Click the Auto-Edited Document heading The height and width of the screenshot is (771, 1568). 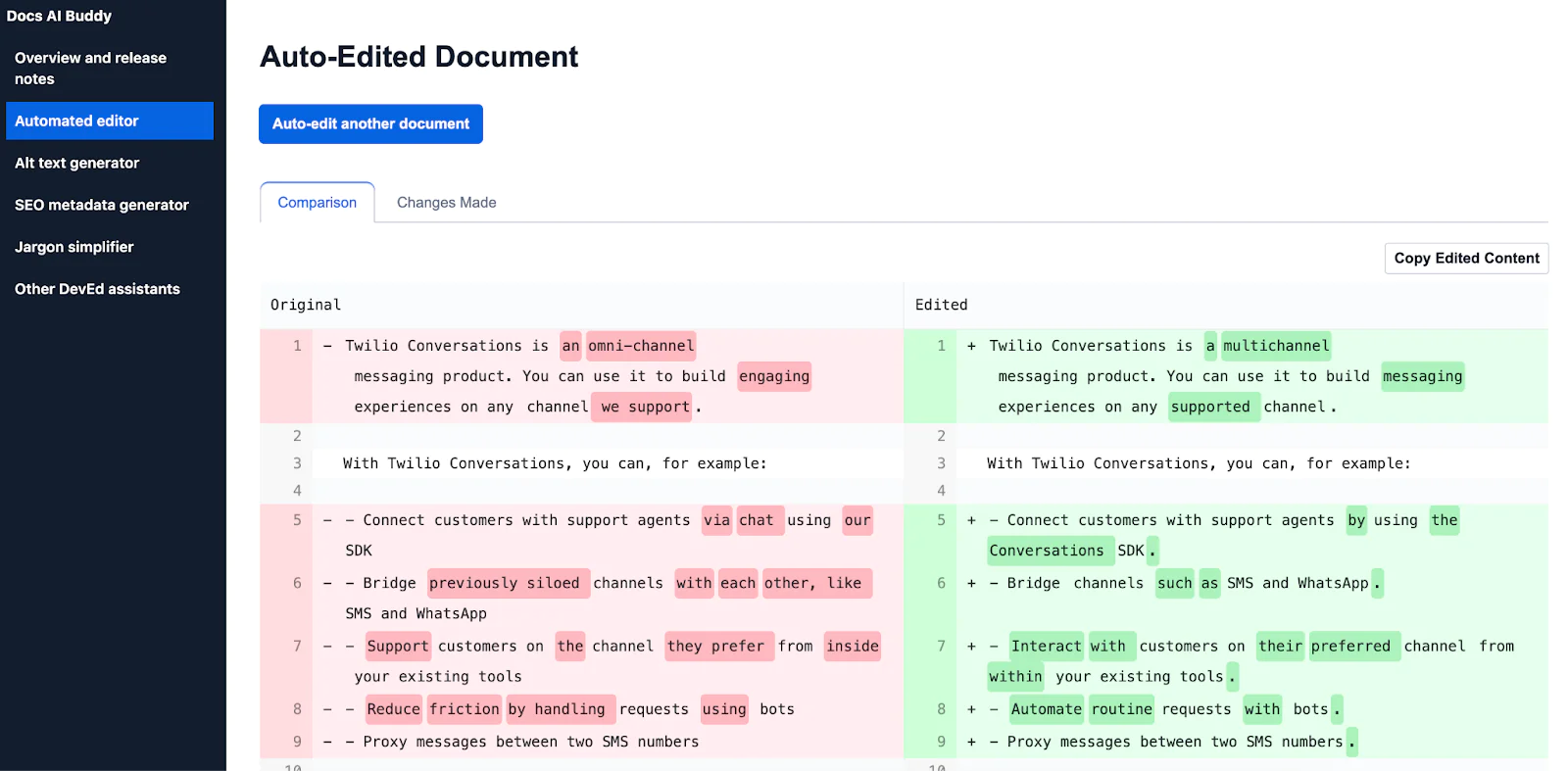[419, 56]
